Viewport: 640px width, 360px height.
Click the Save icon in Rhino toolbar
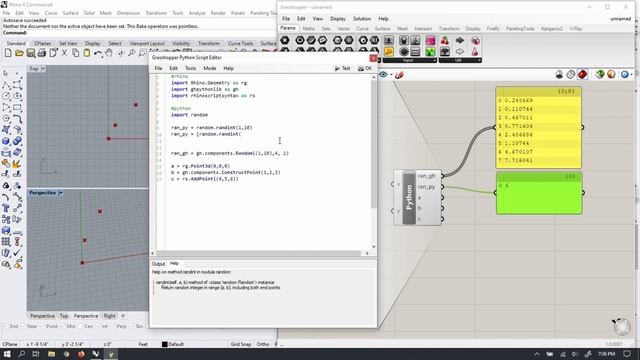(x=30, y=53)
